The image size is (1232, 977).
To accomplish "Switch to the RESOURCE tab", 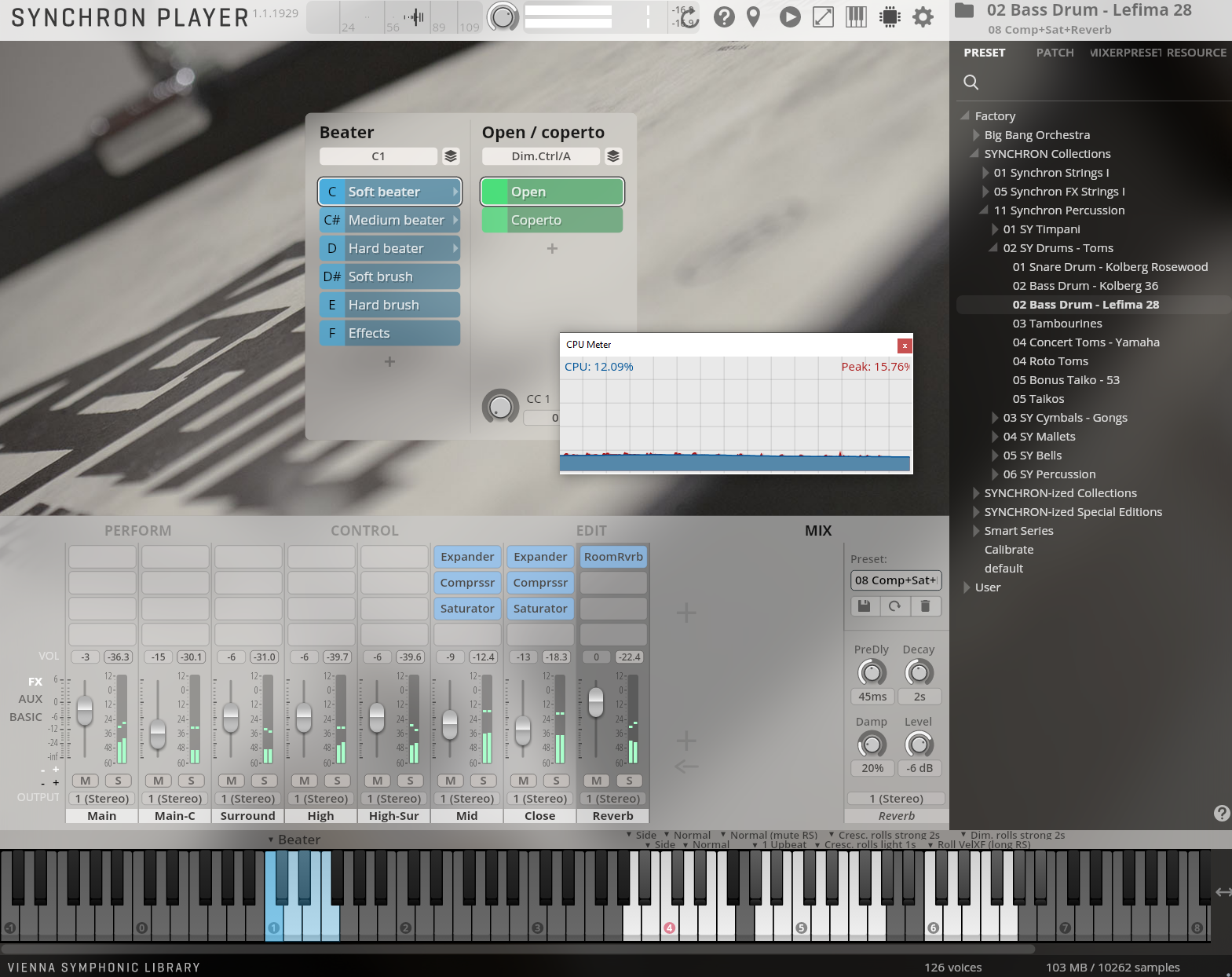I will pyautogui.click(x=1196, y=53).
